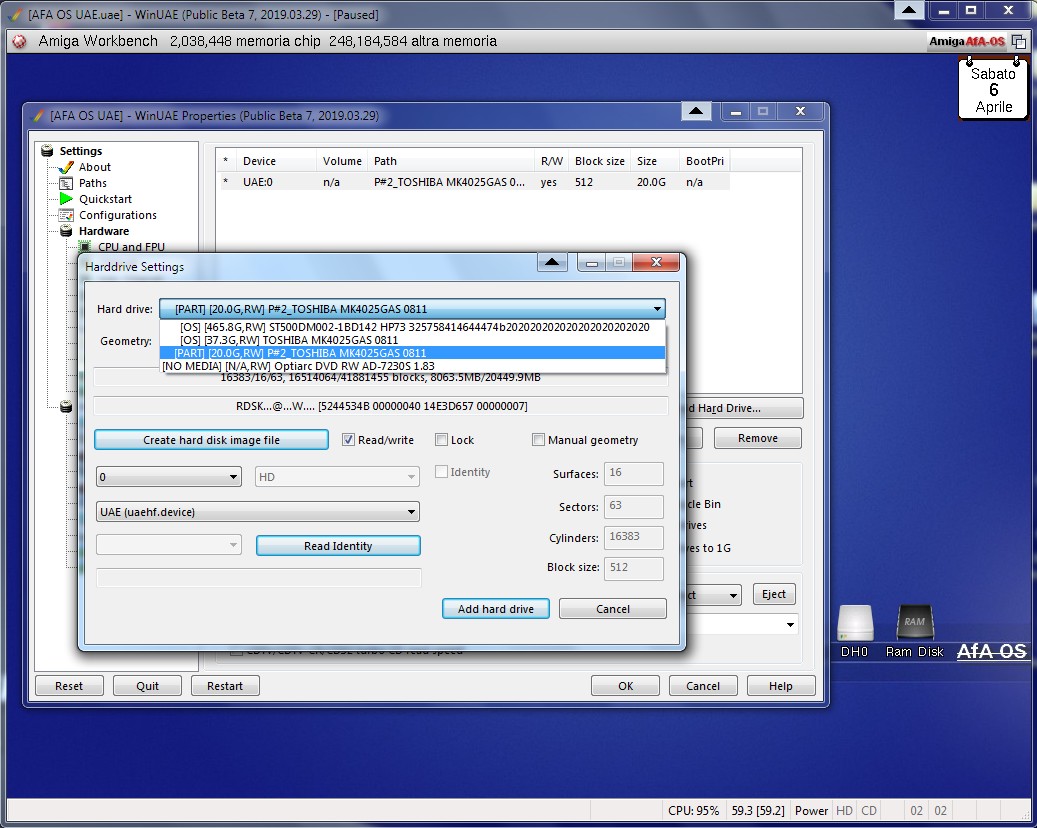
Task: Open the unit number 0 dropdown
Action: [168, 478]
